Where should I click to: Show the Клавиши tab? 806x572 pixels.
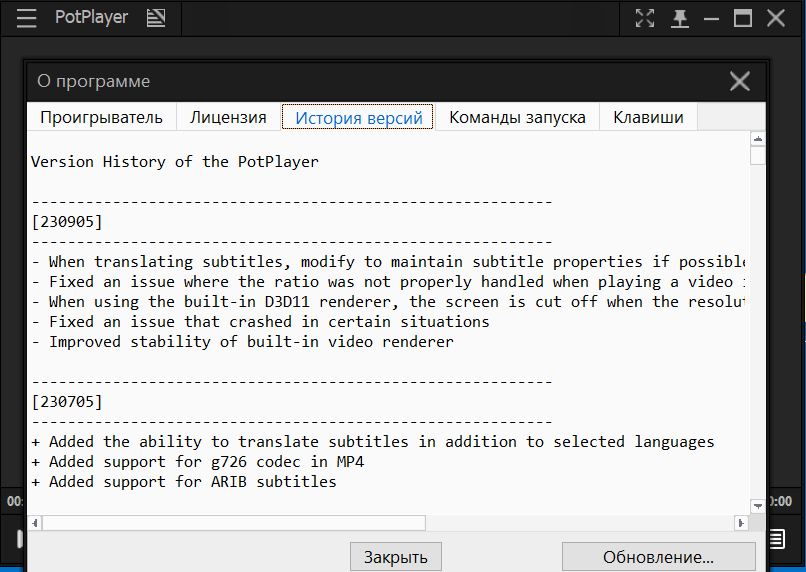pyautogui.click(x=648, y=117)
